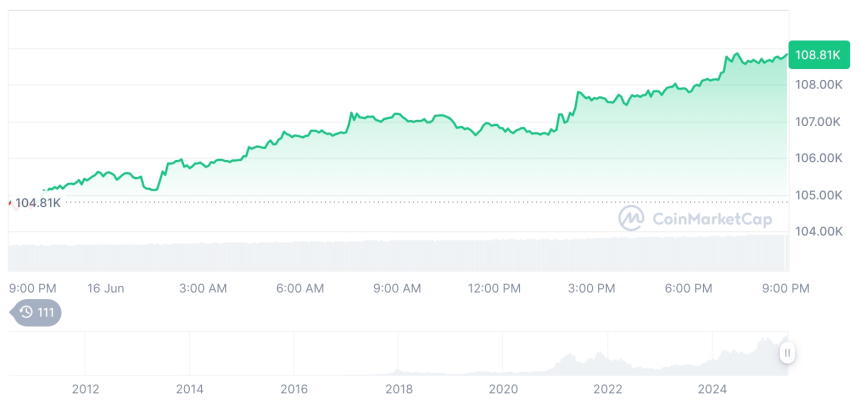Viewport: 860px width, 401px height.
Task: Select the 12:00 PM time axis label
Action: click(494, 288)
